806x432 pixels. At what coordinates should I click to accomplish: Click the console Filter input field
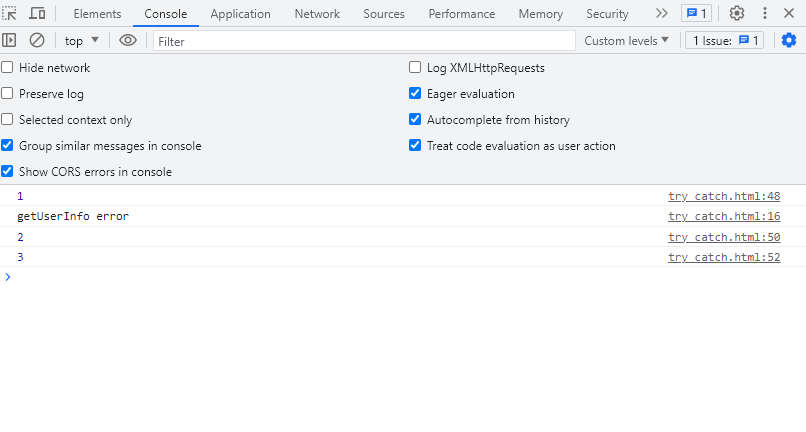point(364,41)
